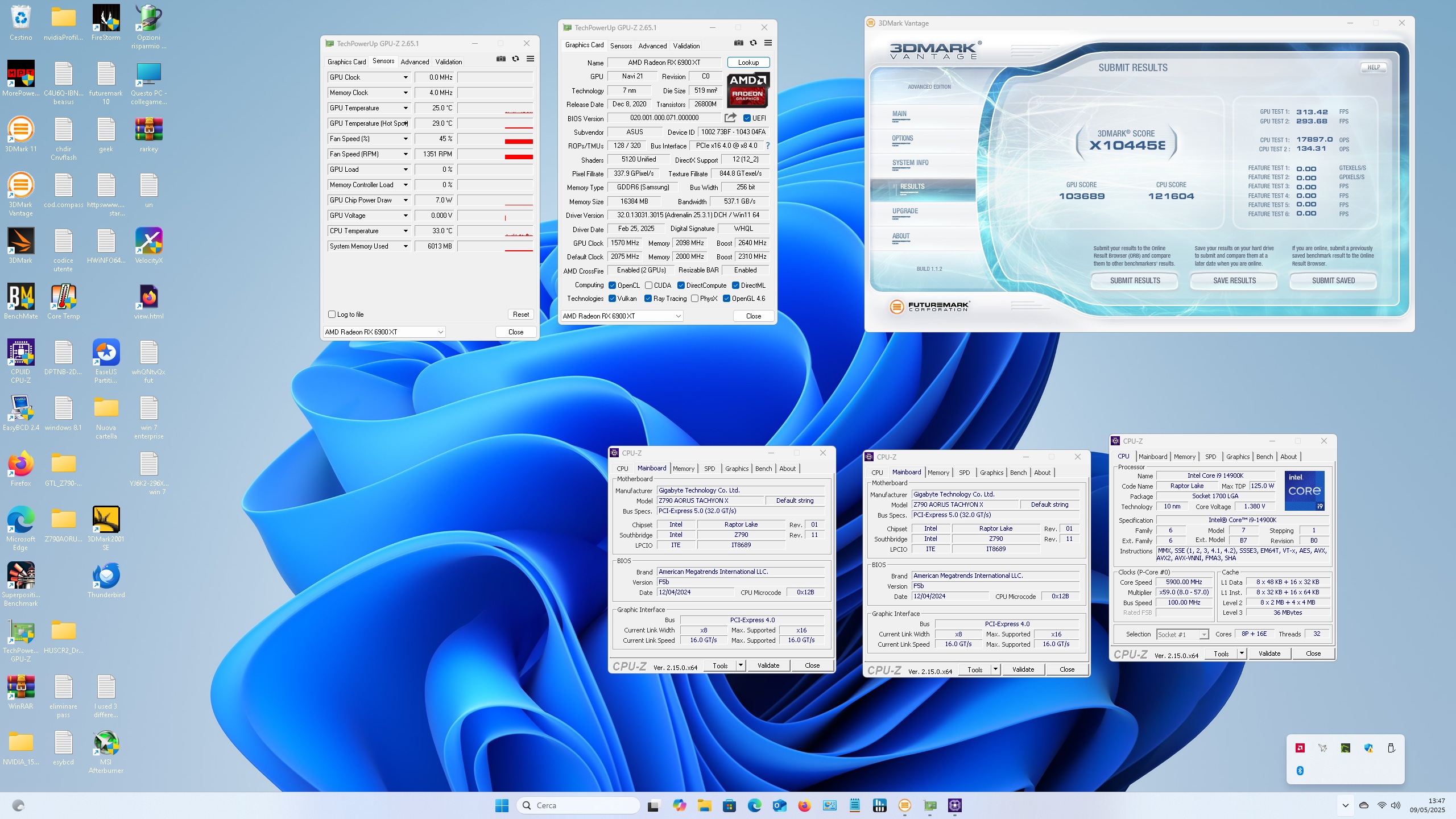Open OPTIONS in 3DMark Vantage sidebar

(x=902, y=139)
